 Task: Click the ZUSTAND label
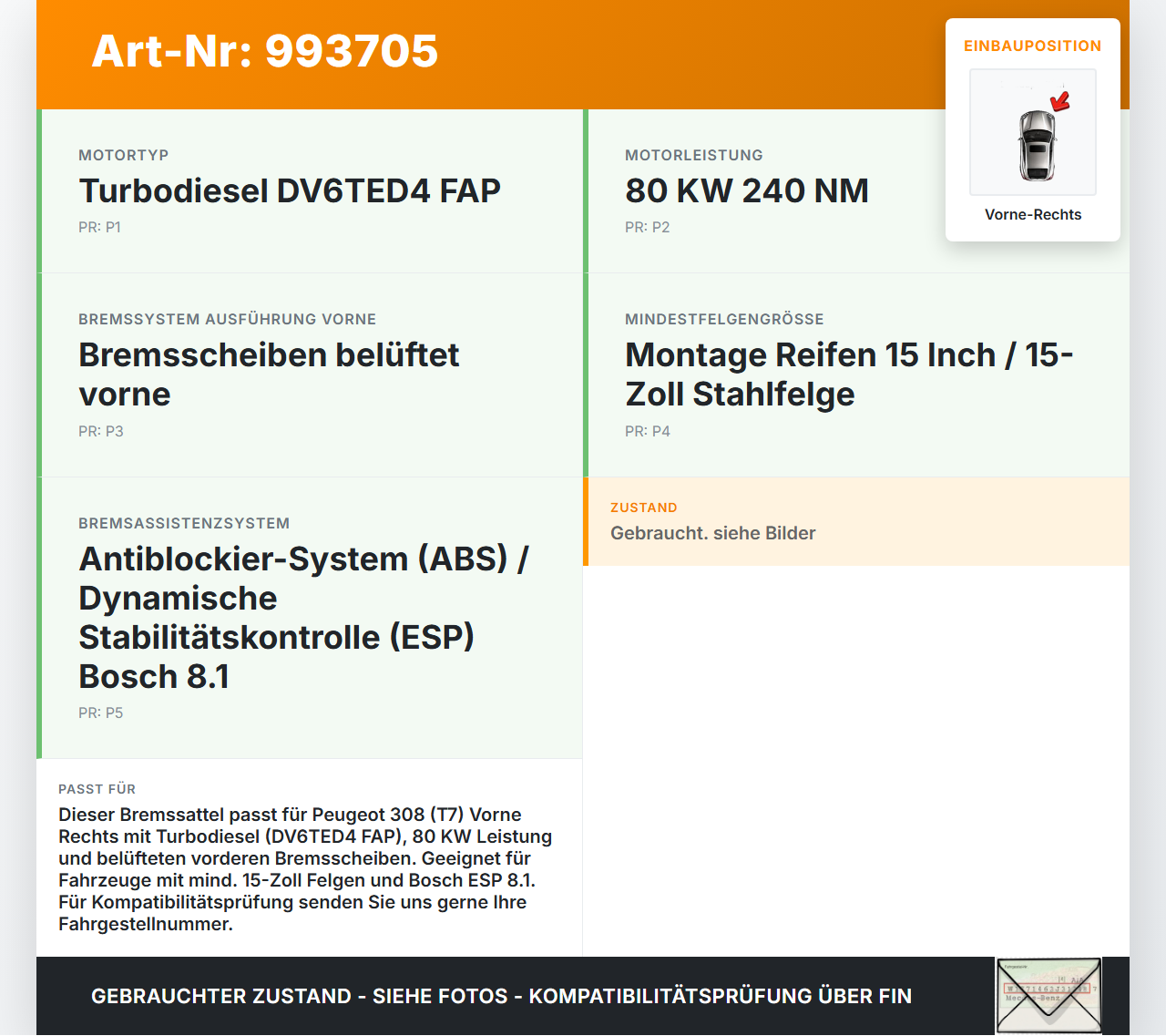click(x=644, y=508)
